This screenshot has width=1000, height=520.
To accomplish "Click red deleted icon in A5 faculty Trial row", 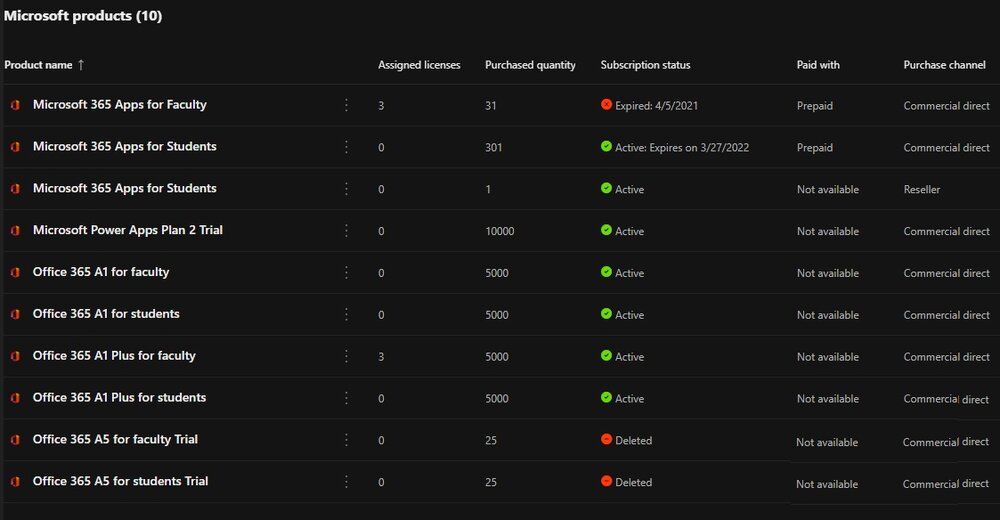I will (x=606, y=439).
